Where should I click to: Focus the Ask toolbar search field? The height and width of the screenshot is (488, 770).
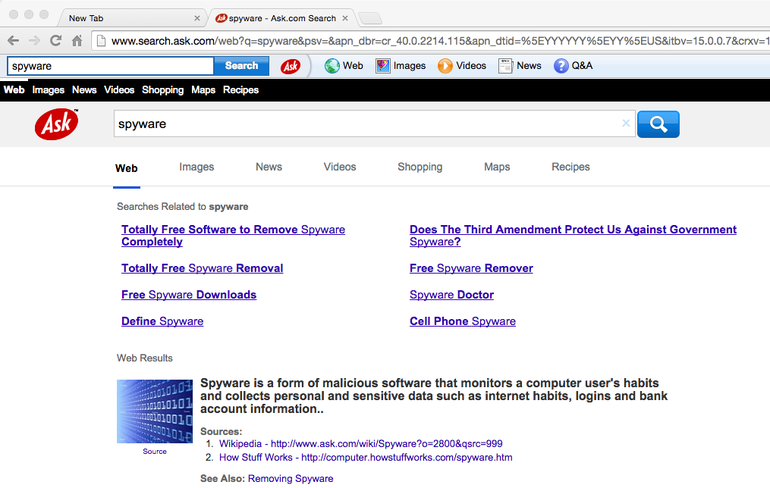(x=110, y=66)
